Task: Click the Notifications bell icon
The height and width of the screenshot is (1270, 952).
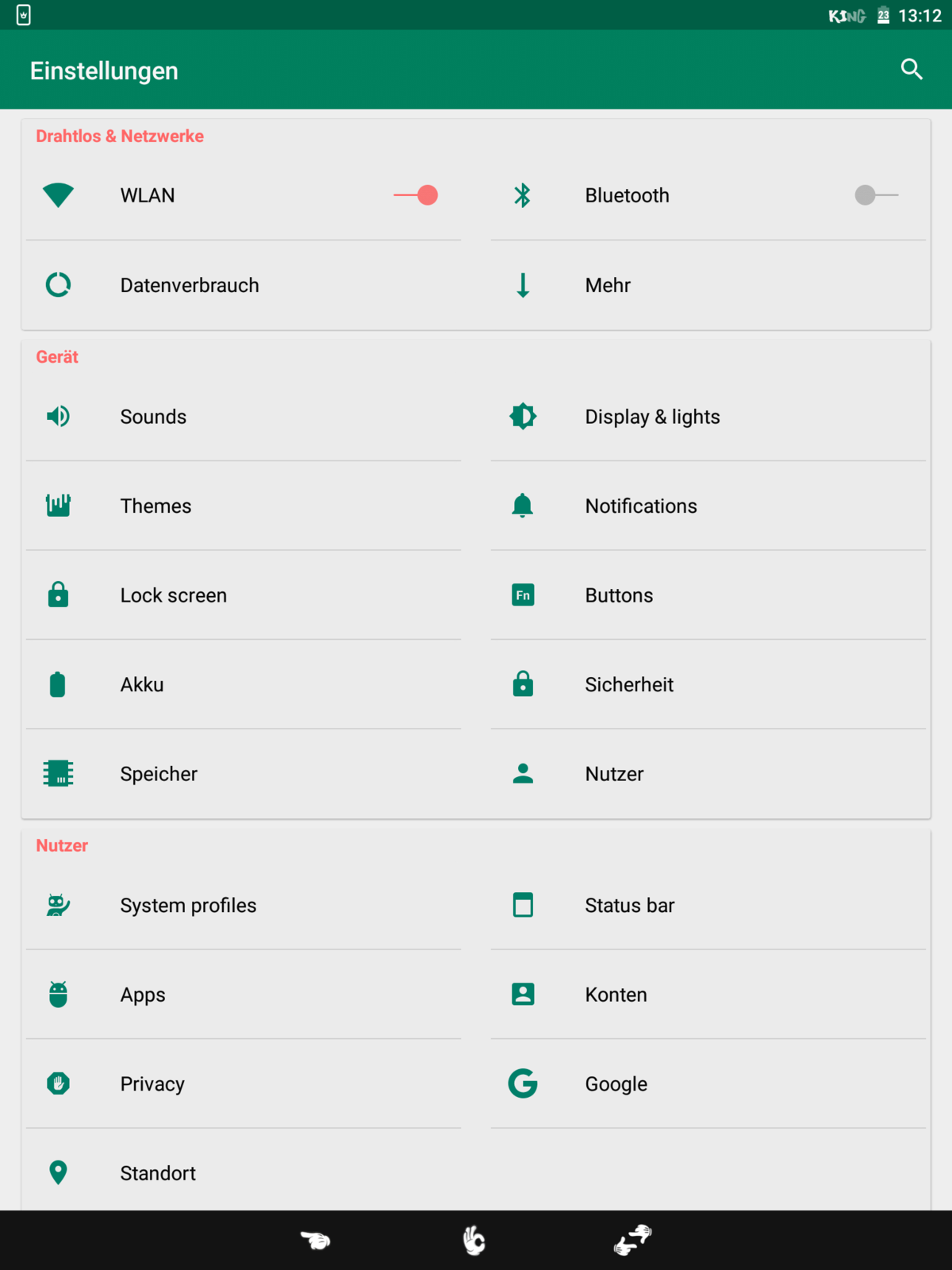Action: click(x=523, y=505)
